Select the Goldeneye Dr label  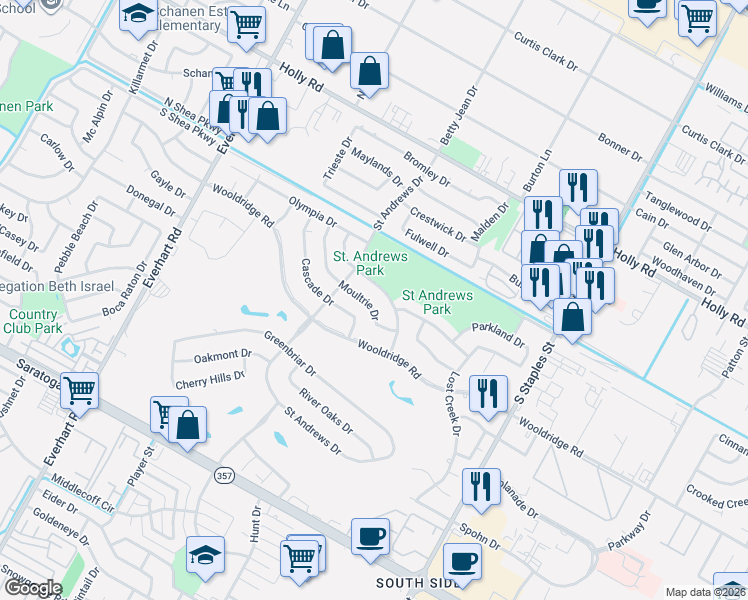tap(61, 527)
